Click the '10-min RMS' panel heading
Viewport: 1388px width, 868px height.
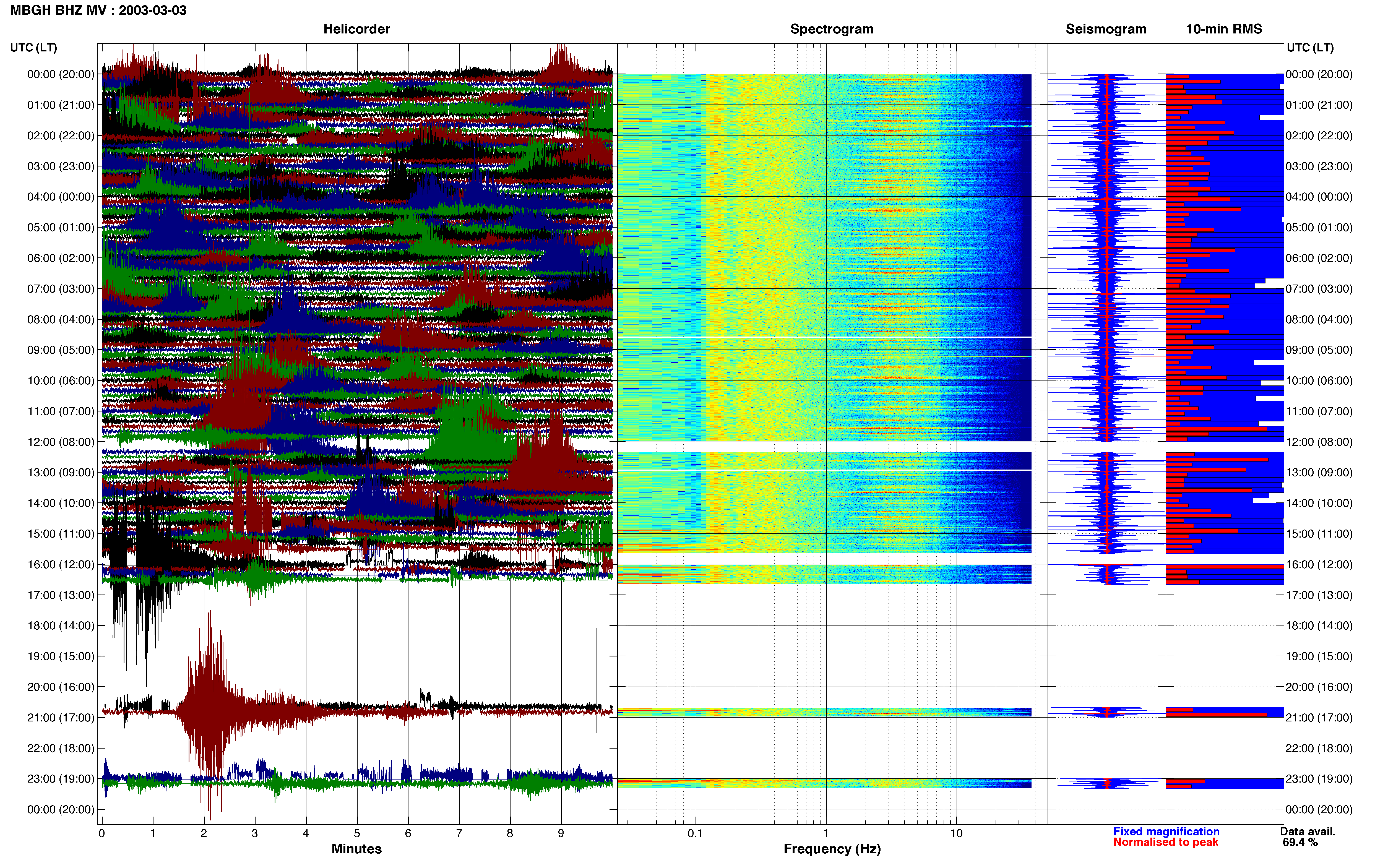(1224, 29)
